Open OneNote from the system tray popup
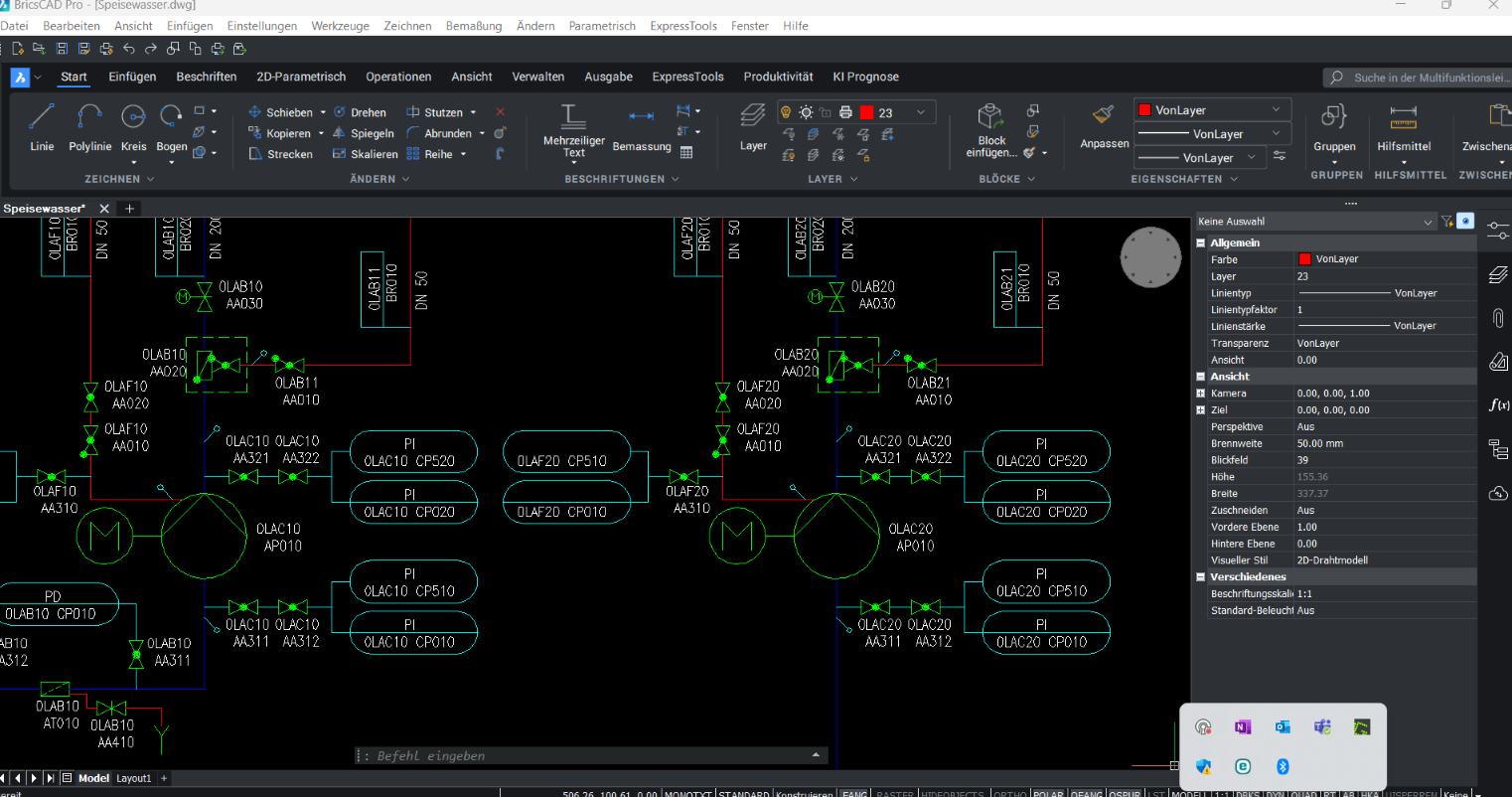Image resolution: width=1512 pixels, height=797 pixels. (1243, 727)
